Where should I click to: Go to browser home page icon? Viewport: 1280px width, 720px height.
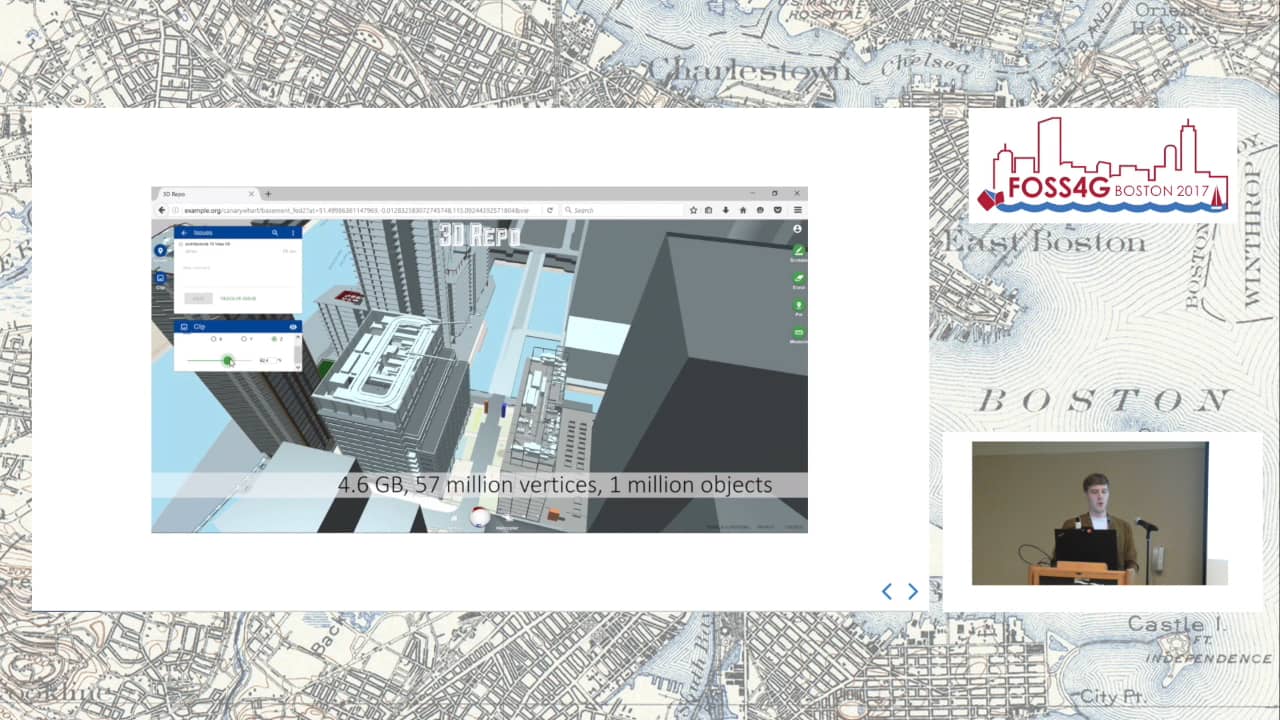[743, 210]
